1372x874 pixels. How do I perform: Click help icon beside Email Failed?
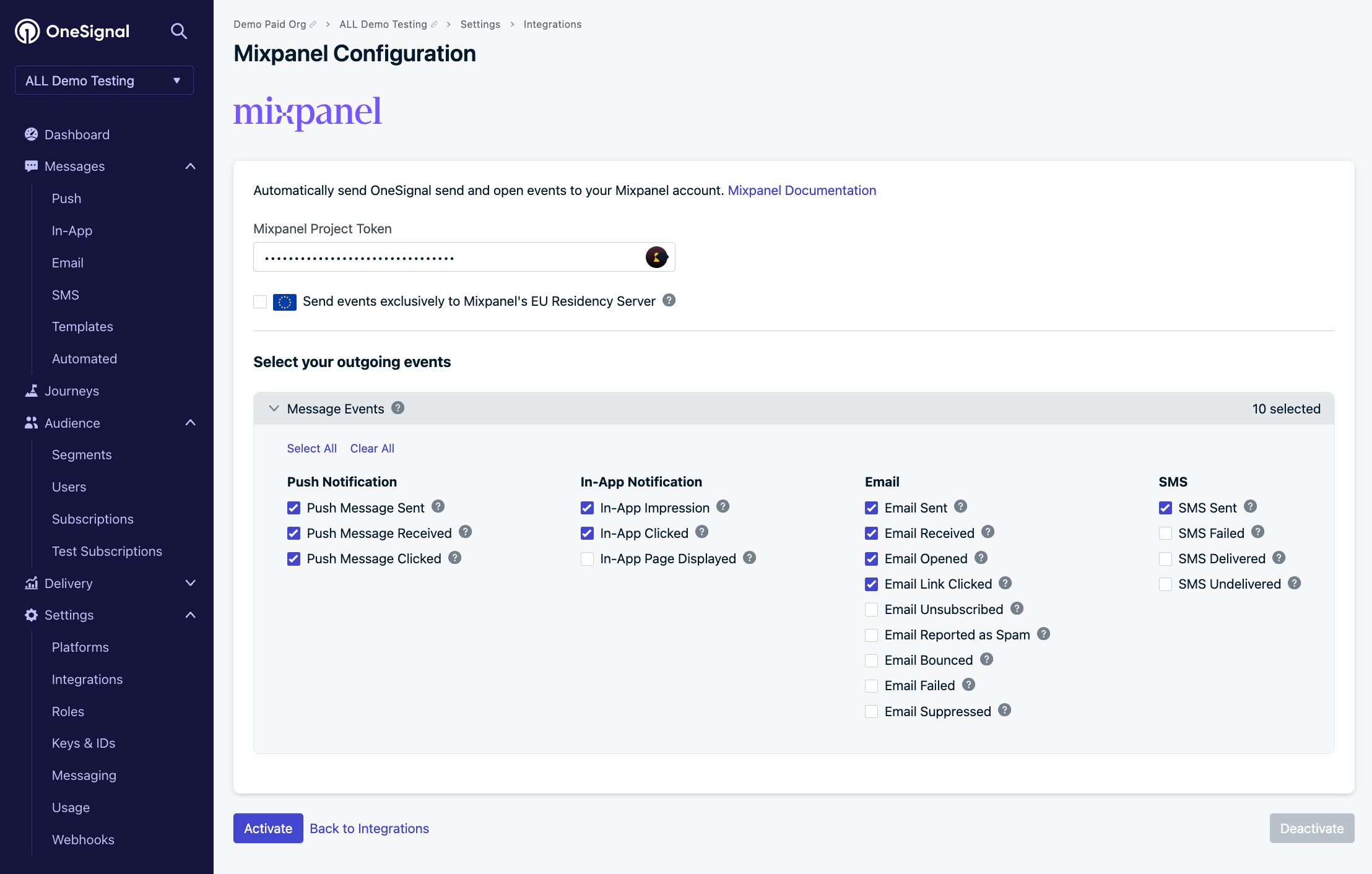coord(969,684)
